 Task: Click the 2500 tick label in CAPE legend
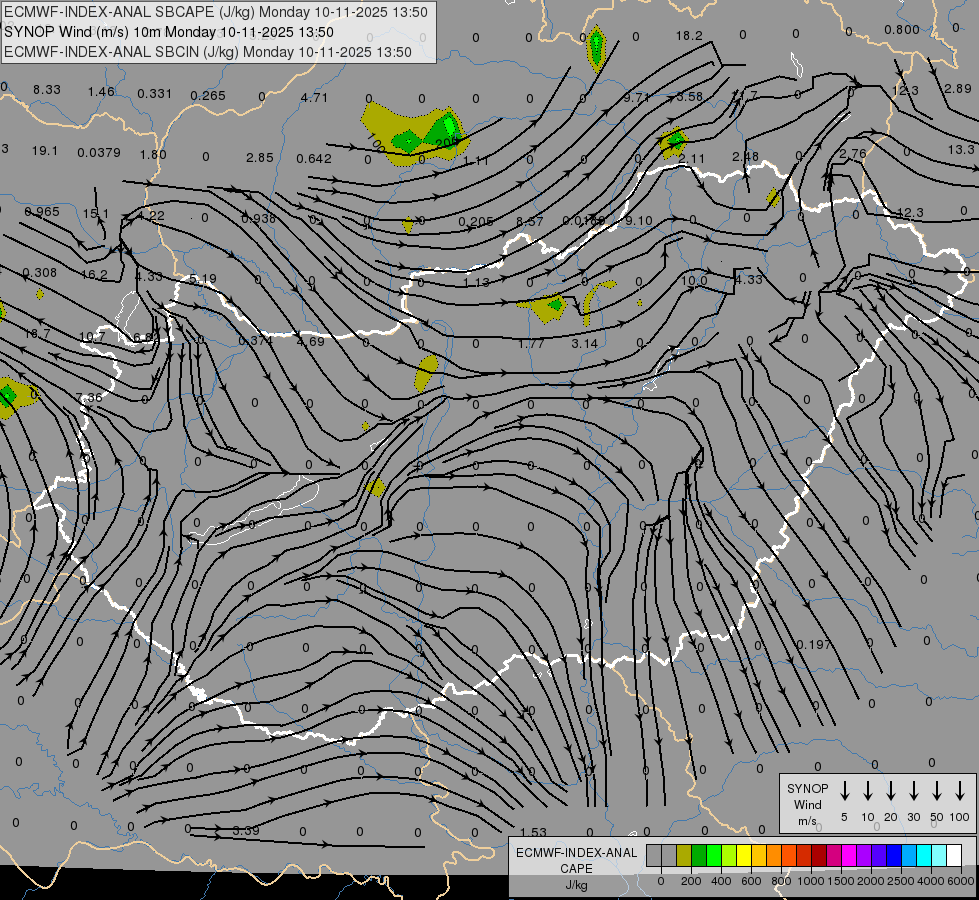pos(901,881)
